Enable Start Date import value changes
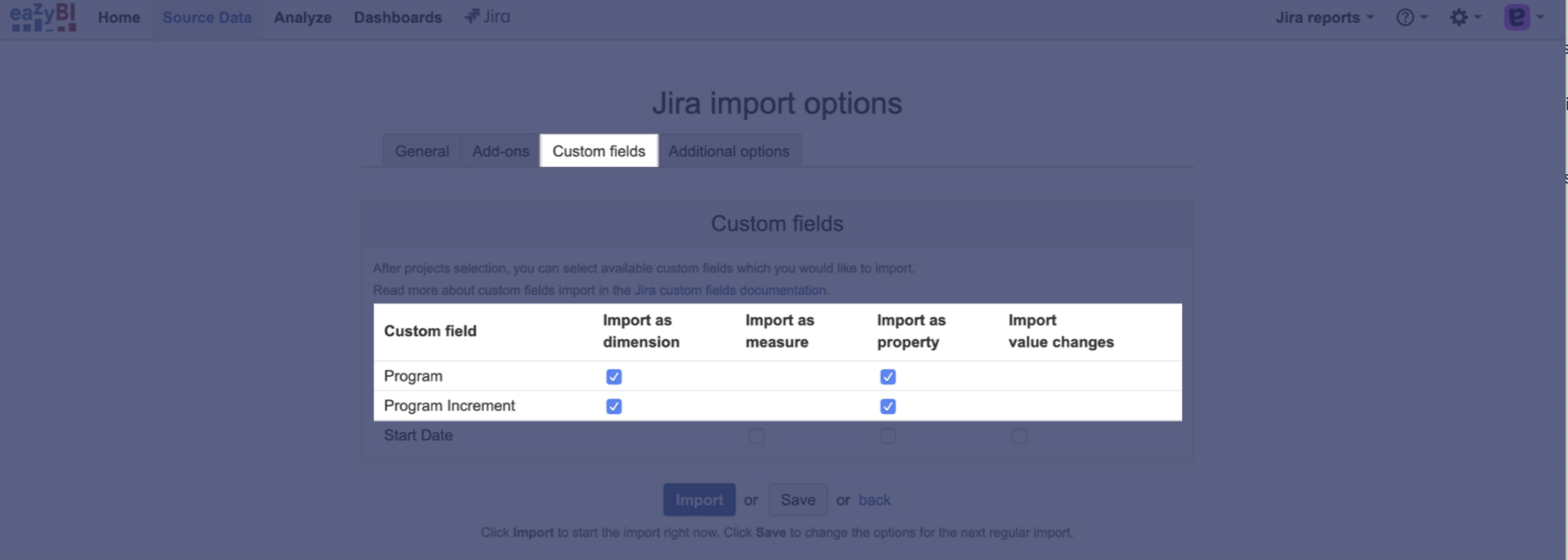This screenshot has height=560, width=1568. [1019, 436]
